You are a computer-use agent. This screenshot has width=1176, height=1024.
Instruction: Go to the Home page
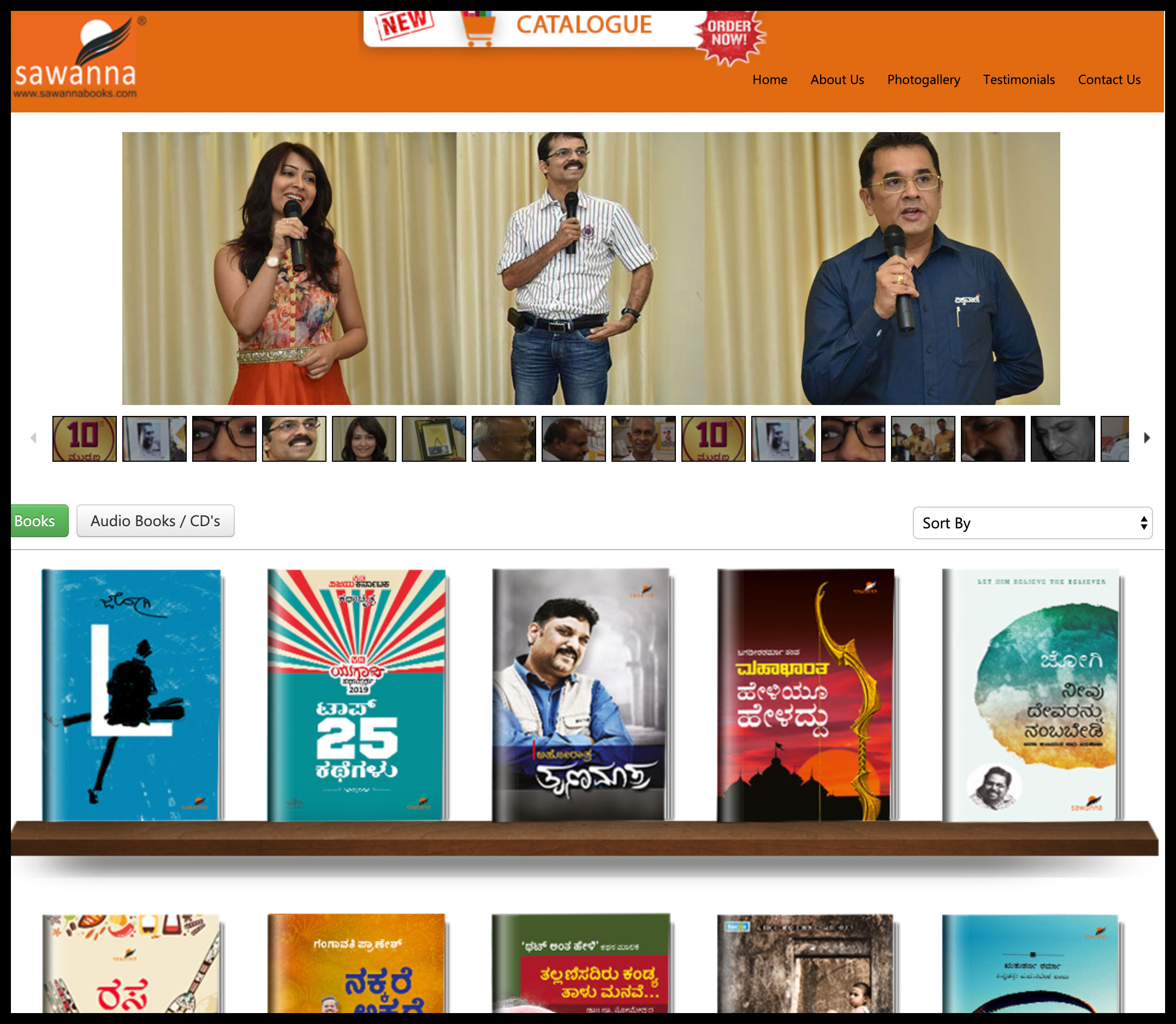click(769, 80)
